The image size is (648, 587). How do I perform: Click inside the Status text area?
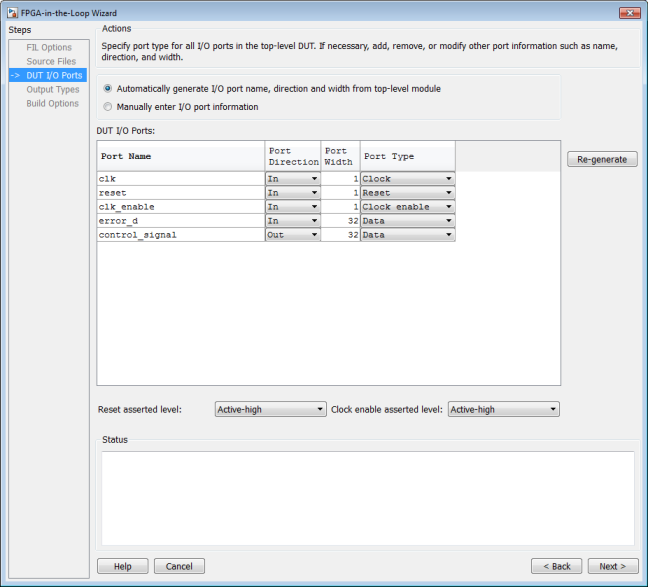(x=368, y=498)
